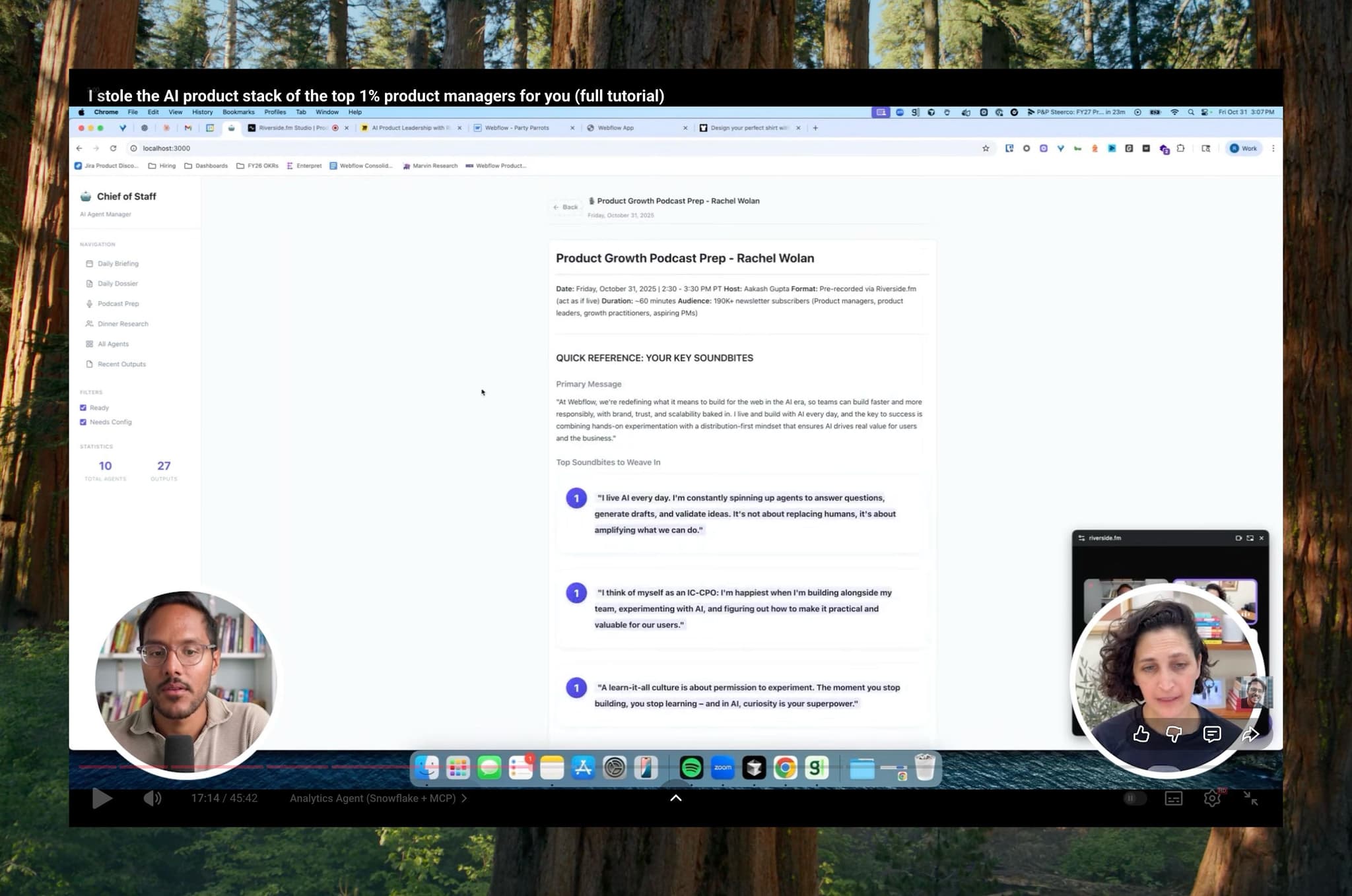1352x896 pixels.
Task: Open the Chrome three-dot menu
Action: tap(1273, 148)
